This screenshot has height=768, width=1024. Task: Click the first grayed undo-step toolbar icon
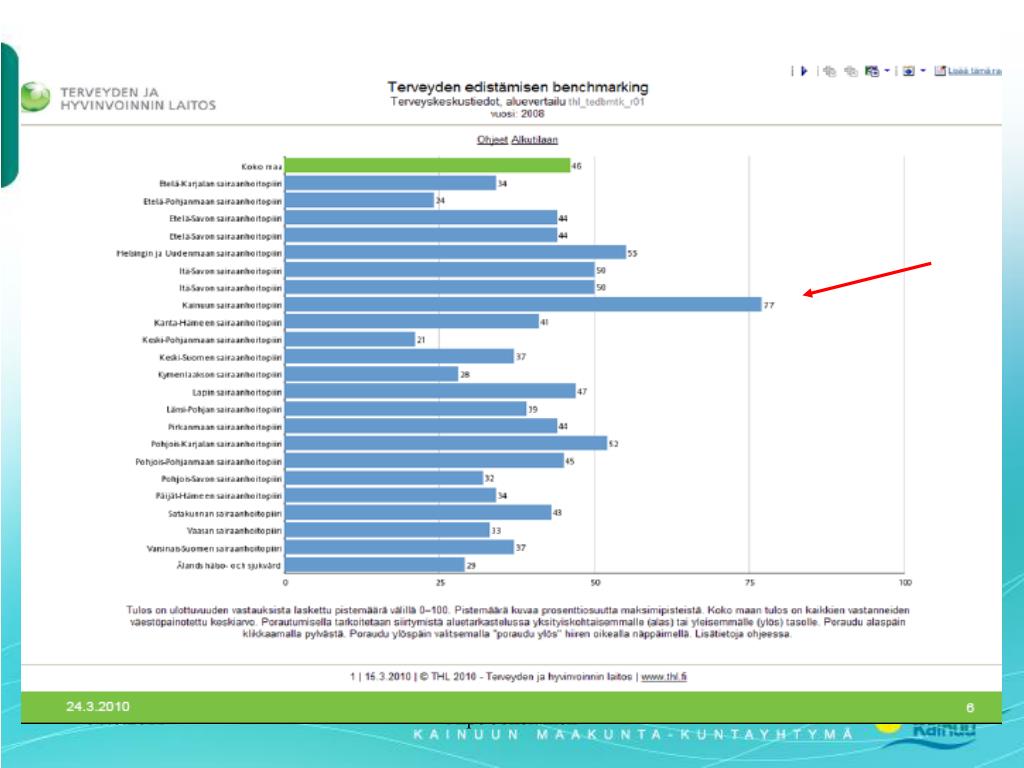pos(829,71)
